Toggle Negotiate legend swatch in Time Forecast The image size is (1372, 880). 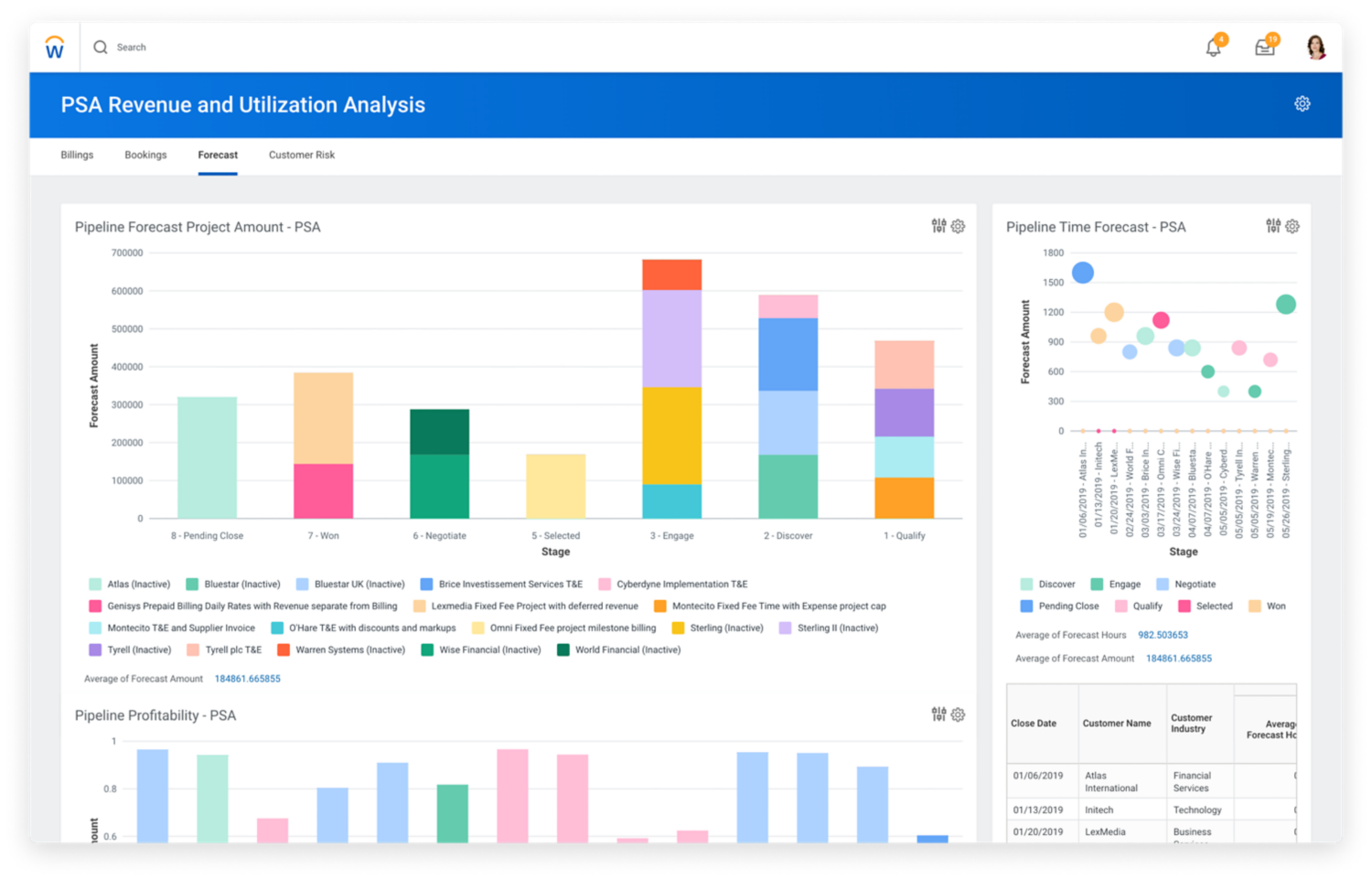(1163, 585)
